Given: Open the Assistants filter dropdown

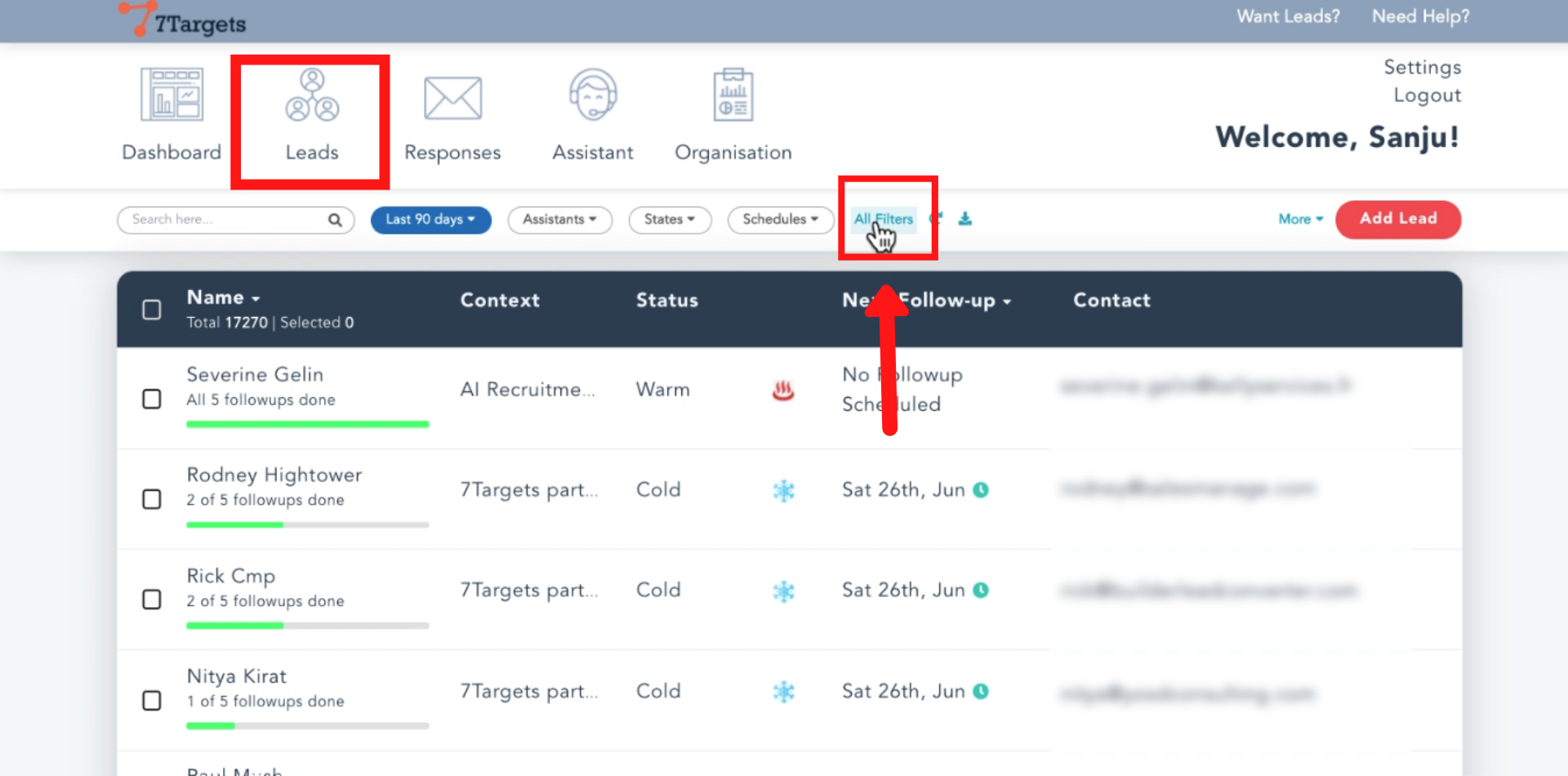Looking at the screenshot, I should (x=559, y=220).
